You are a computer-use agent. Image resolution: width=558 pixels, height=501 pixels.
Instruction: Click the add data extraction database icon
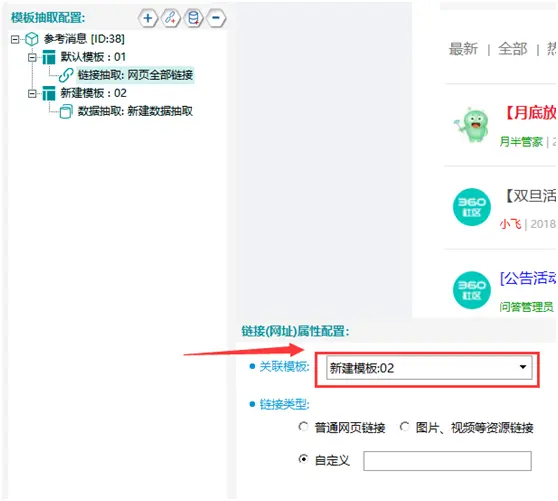click(x=194, y=18)
